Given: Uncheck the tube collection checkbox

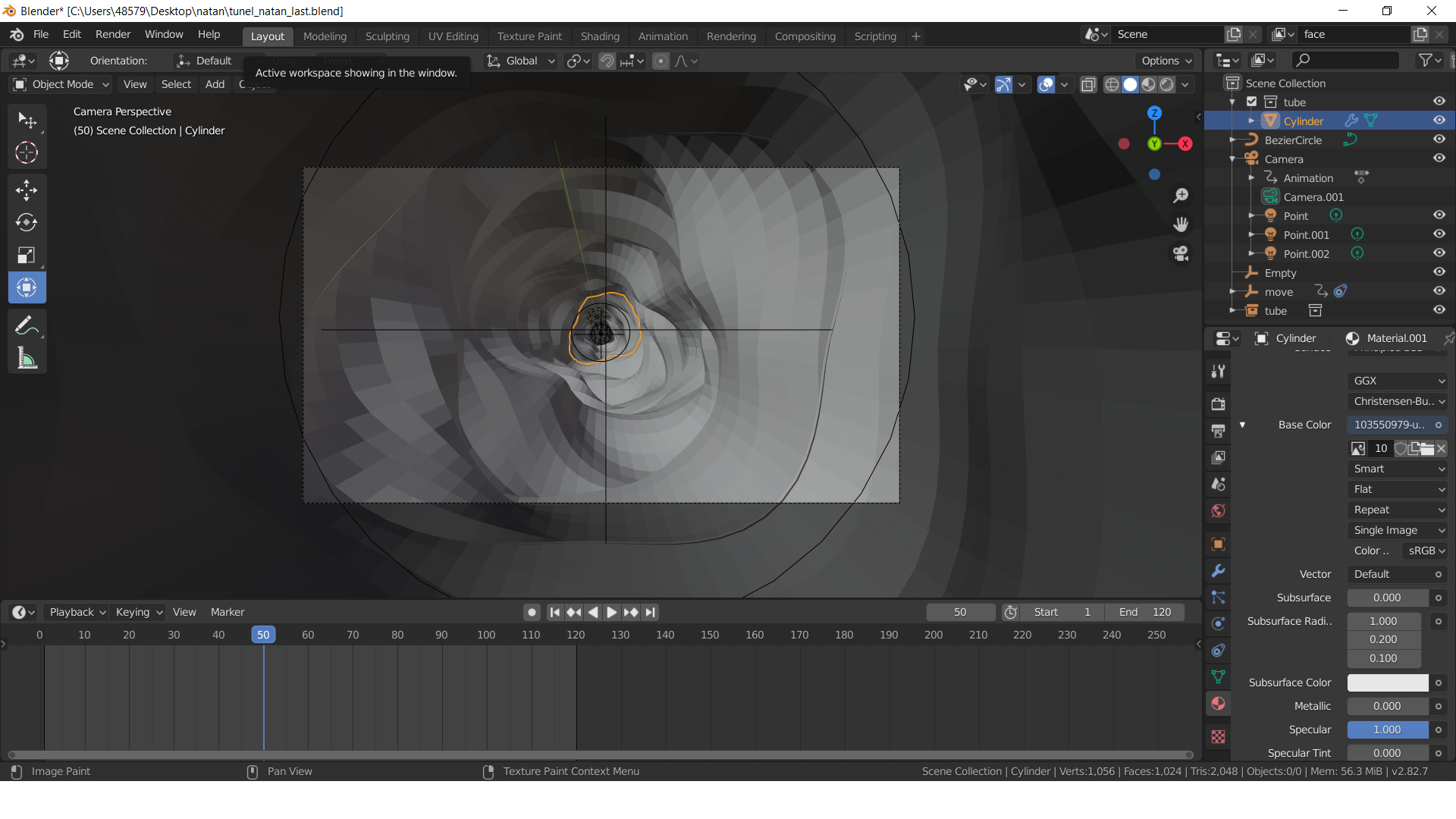Looking at the screenshot, I should 1252,102.
